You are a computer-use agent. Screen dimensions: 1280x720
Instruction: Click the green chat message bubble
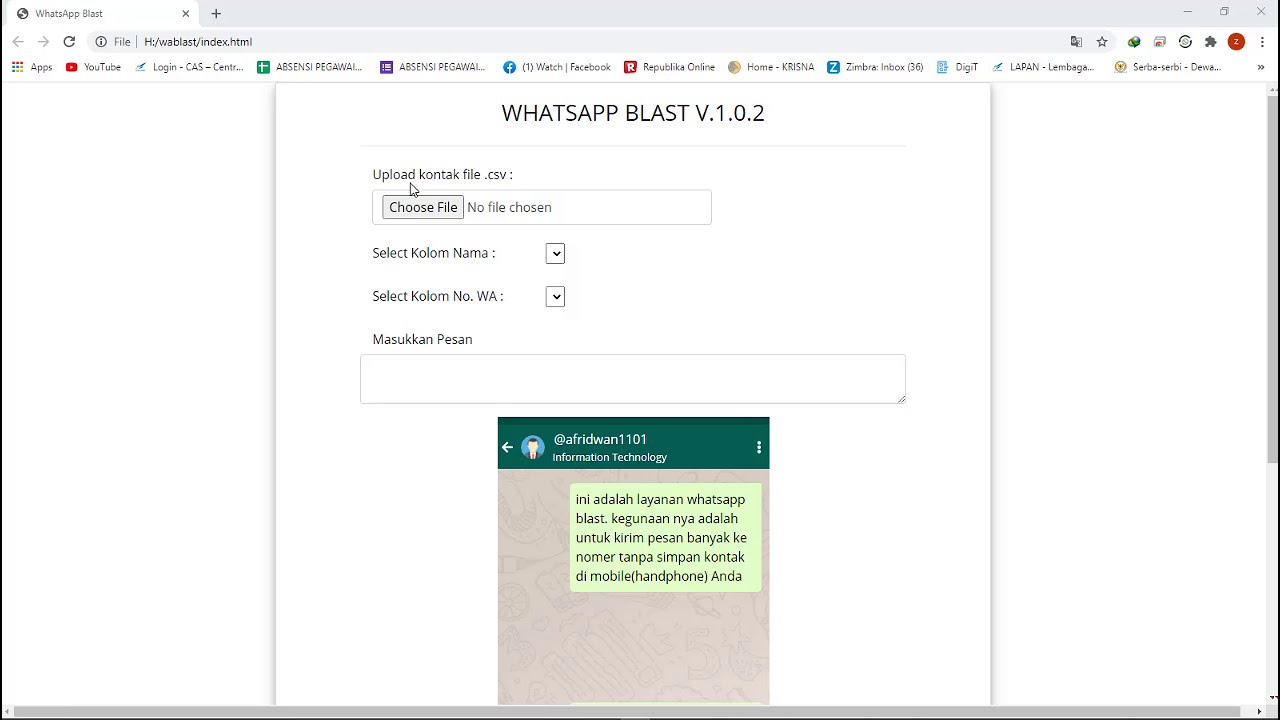click(665, 538)
